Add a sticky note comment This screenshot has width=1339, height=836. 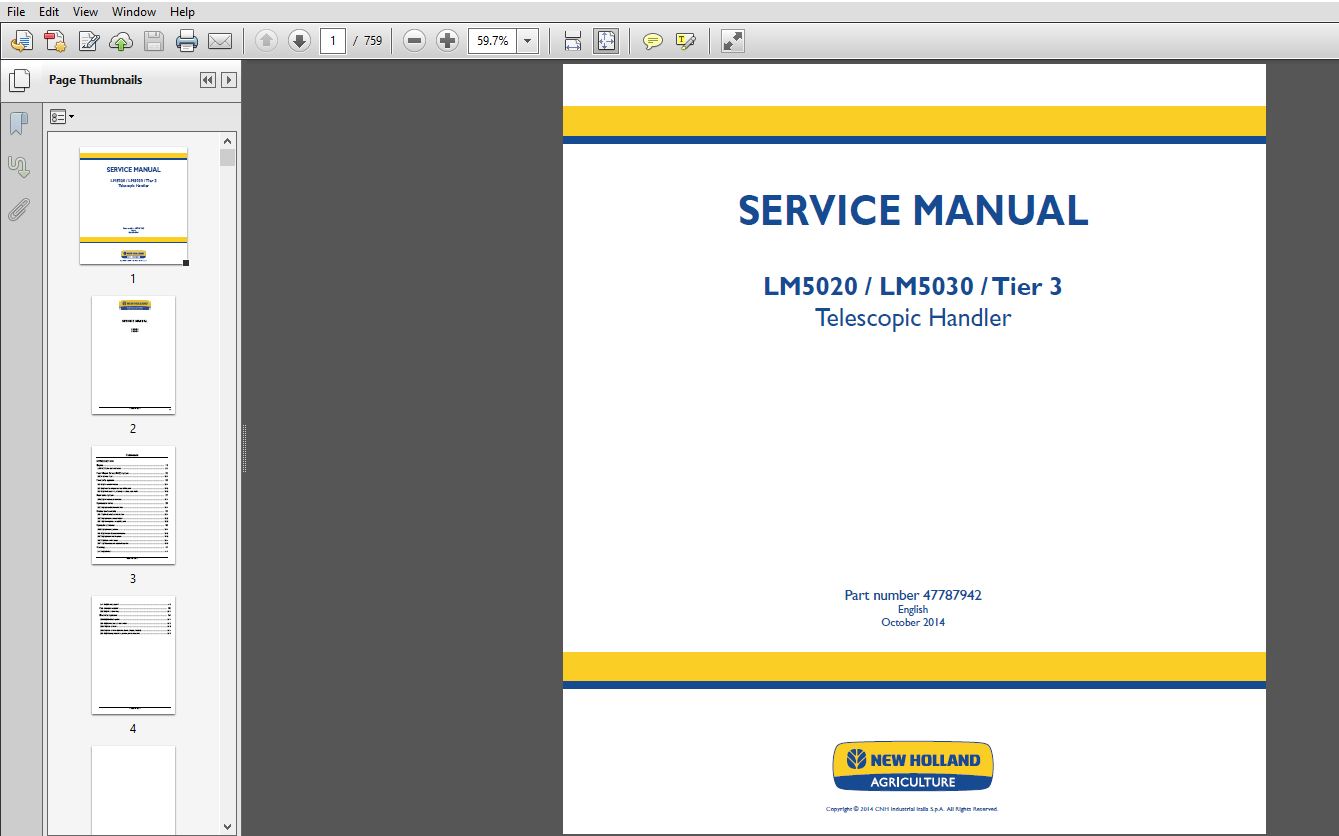(653, 41)
